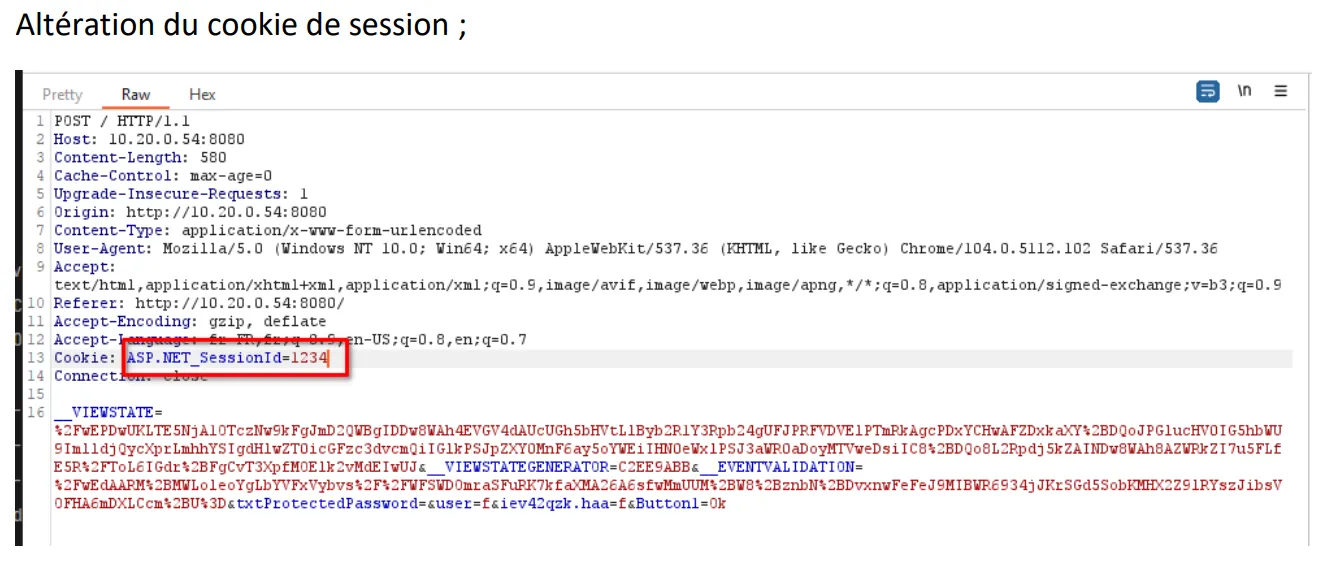This screenshot has width=1326, height=565.
Task: Toggle the show non-printable characters \n icon
Action: 1244,91
